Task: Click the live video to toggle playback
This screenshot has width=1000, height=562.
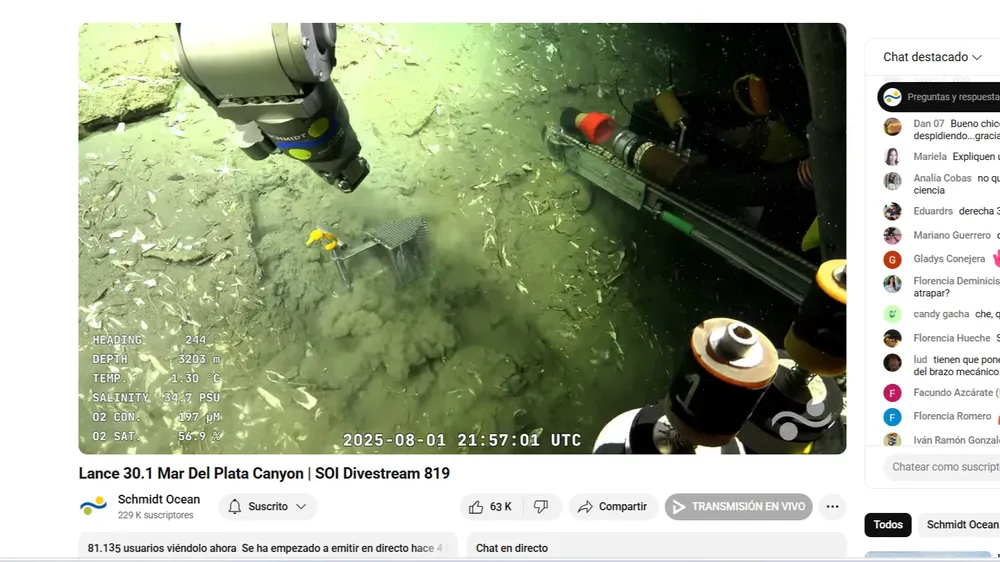Action: (x=462, y=238)
